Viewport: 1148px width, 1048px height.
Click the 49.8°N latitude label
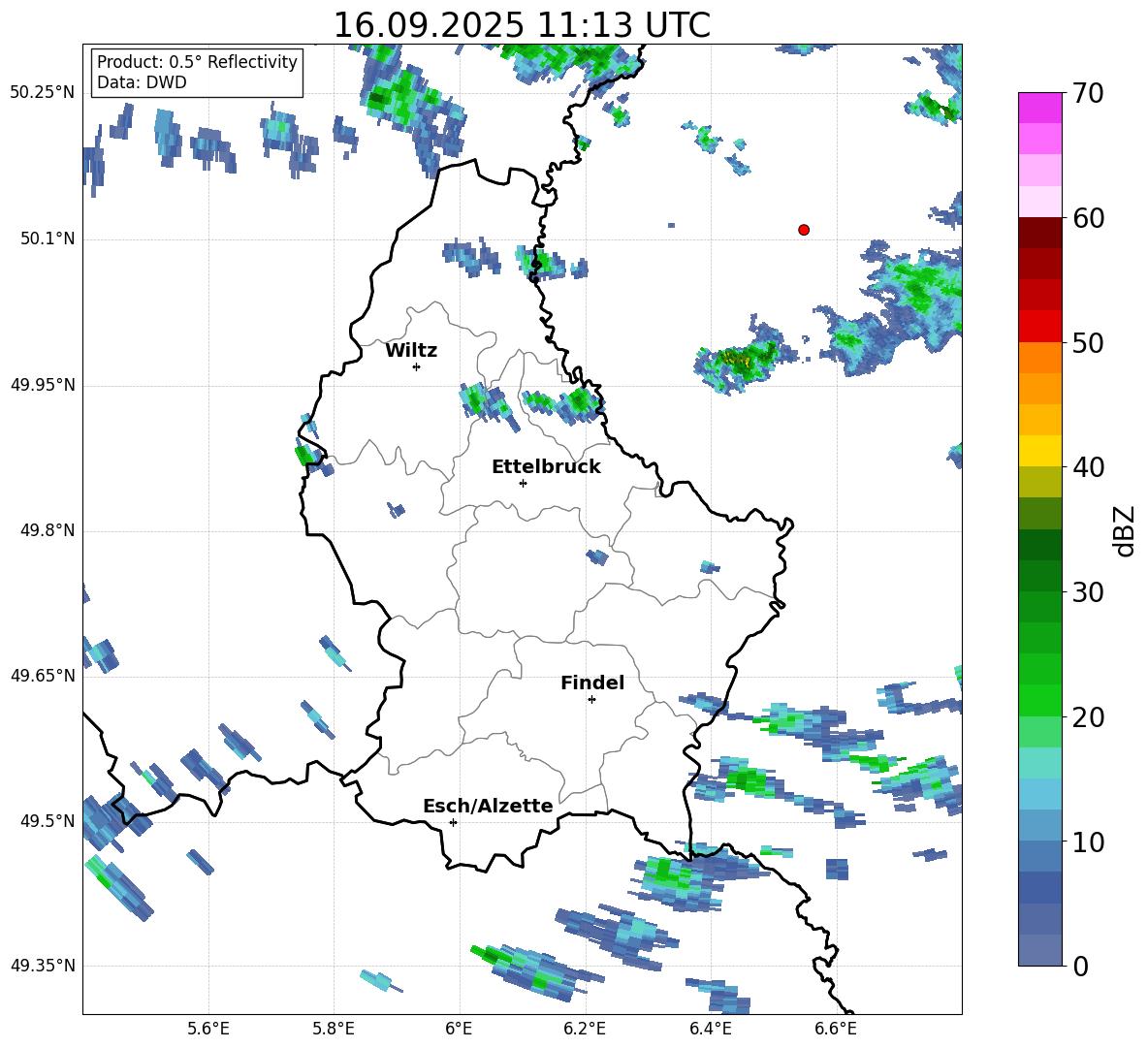[x=48, y=530]
